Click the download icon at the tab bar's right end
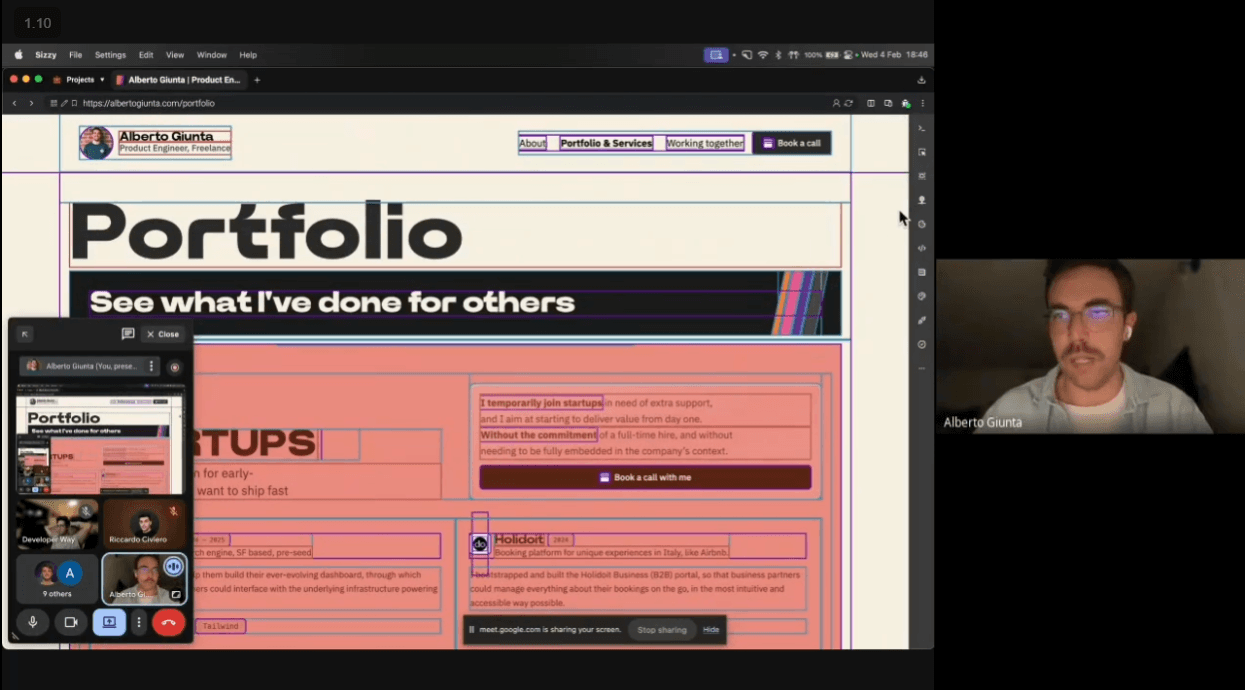 click(x=921, y=80)
